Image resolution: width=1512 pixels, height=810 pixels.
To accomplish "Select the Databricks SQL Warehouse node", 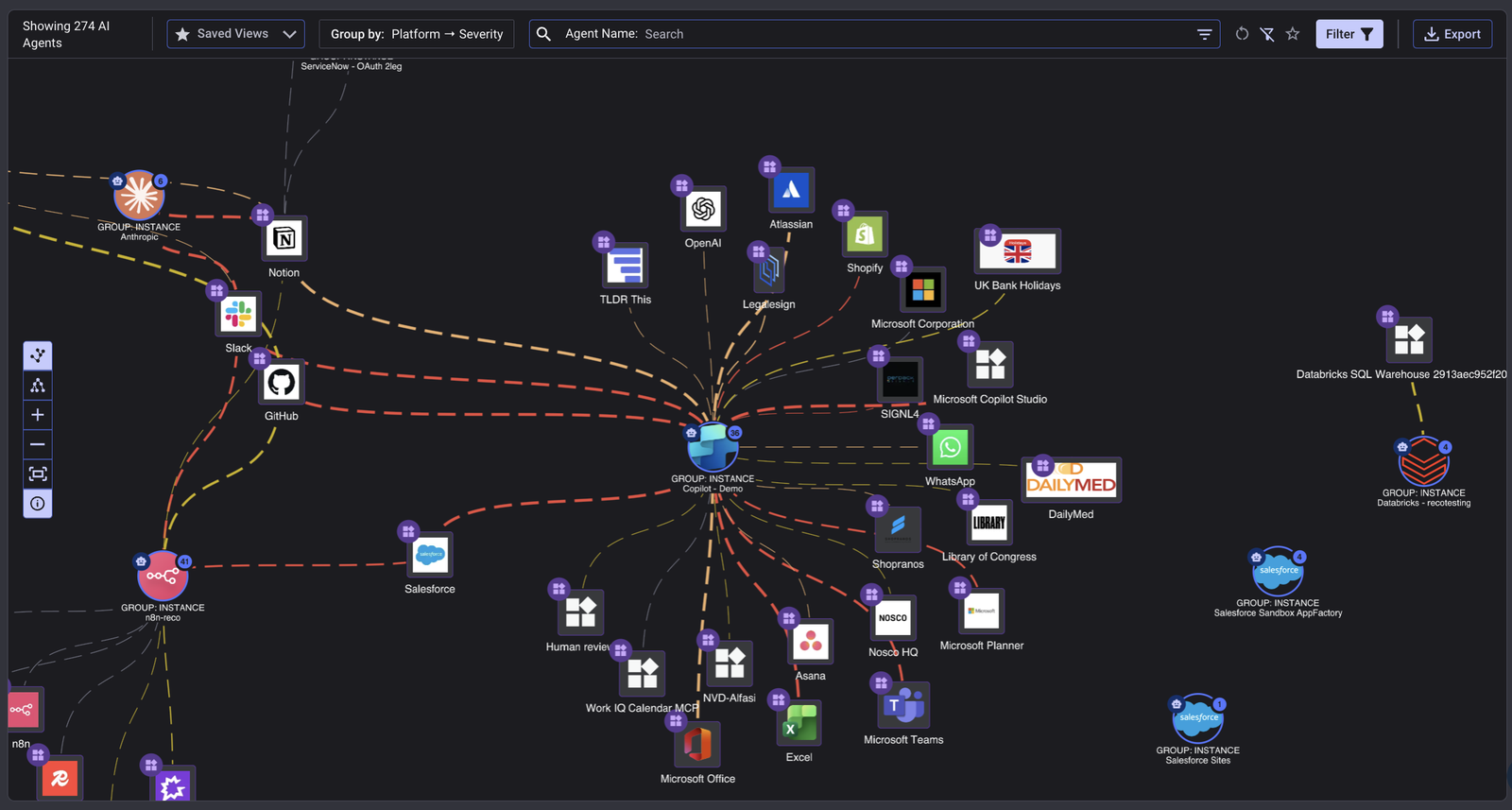I will (1410, 340).
